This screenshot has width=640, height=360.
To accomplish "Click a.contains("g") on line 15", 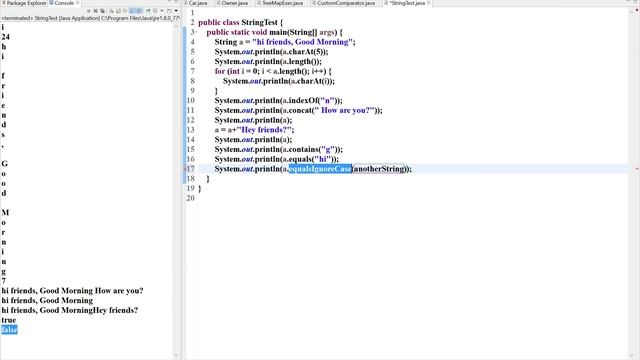I will coord(310,149).
